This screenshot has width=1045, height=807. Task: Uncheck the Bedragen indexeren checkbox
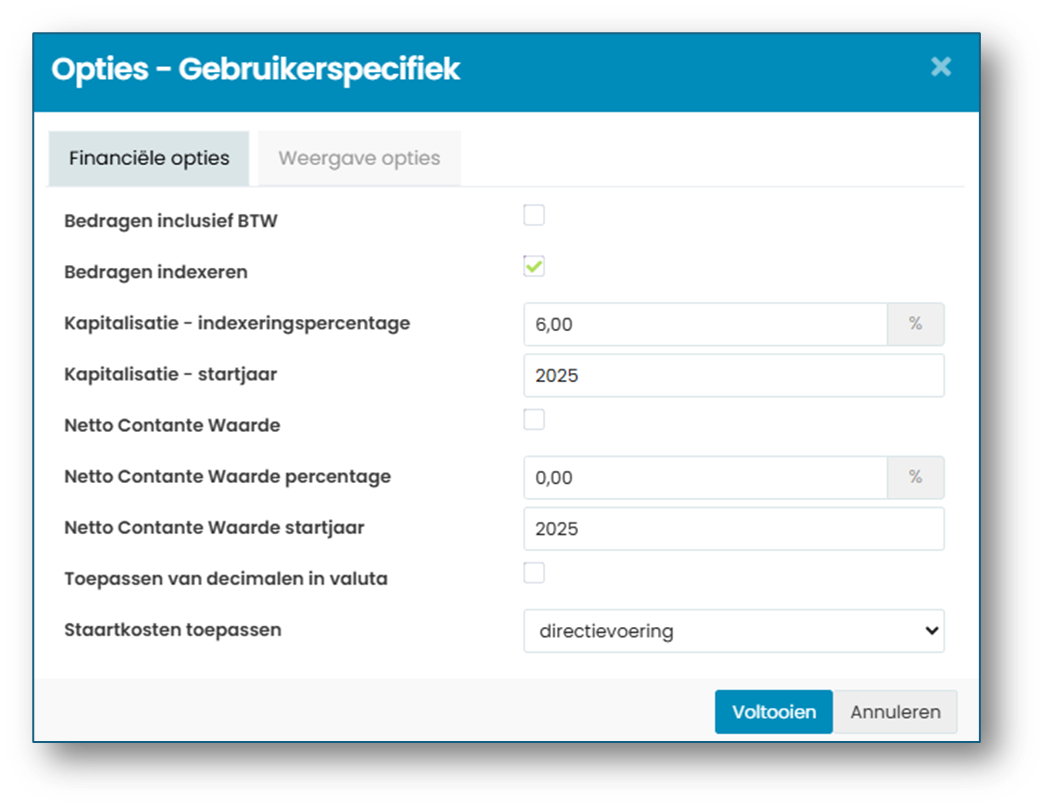(534, 267)
